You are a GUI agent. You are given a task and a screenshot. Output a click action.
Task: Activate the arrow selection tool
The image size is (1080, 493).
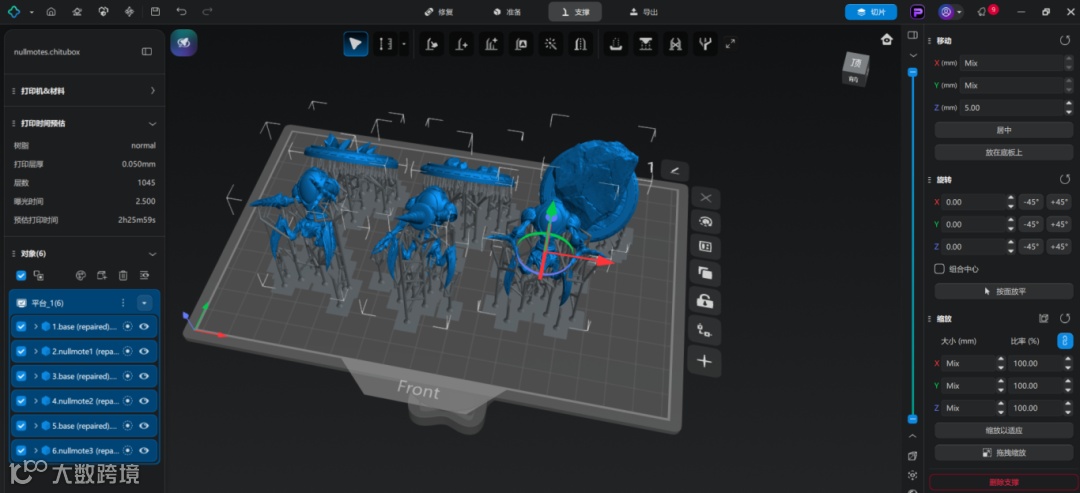[355, 44]
